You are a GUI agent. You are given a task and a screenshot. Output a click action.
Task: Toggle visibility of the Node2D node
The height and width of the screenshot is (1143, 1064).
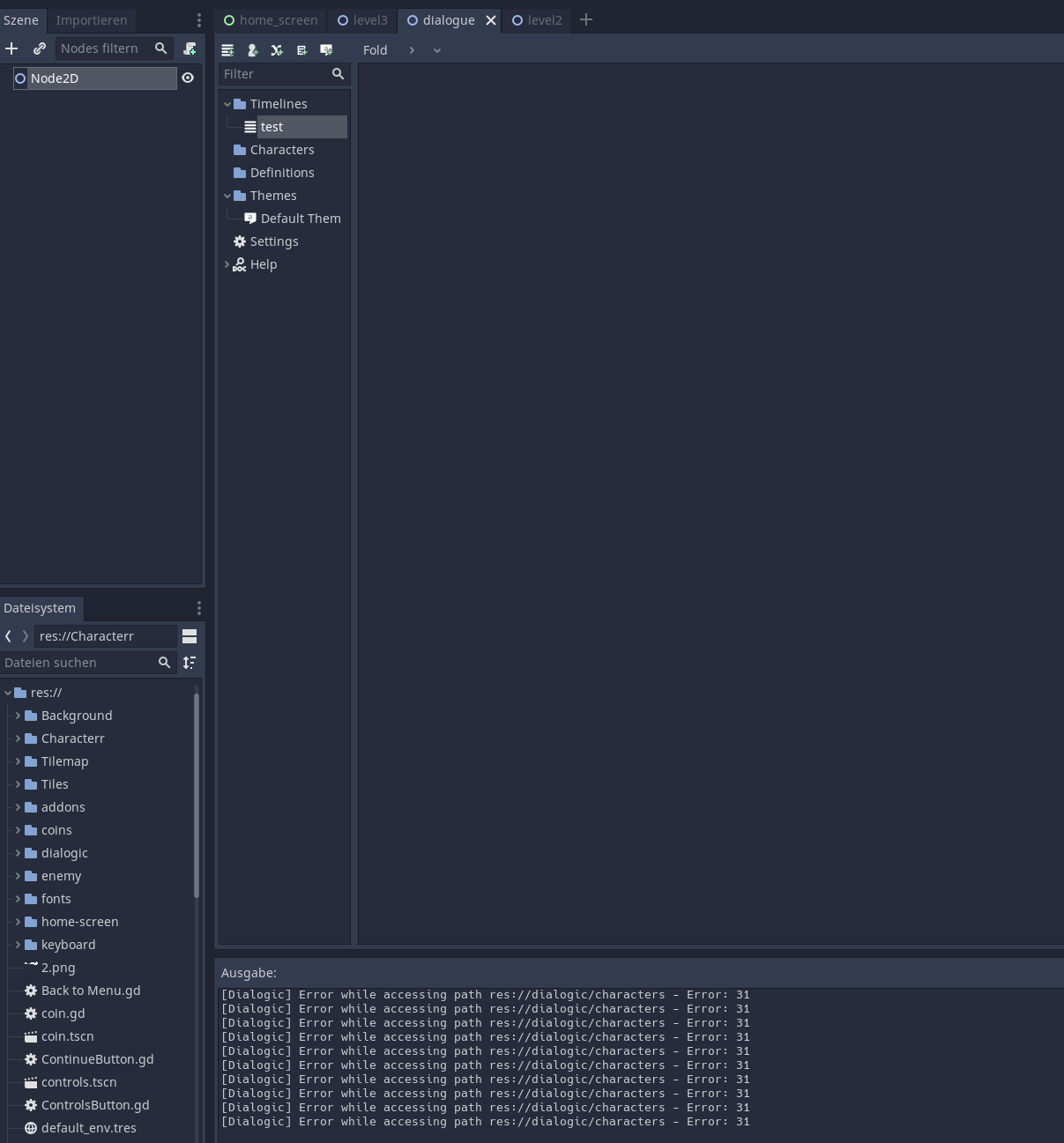click(x=188, y=78)
